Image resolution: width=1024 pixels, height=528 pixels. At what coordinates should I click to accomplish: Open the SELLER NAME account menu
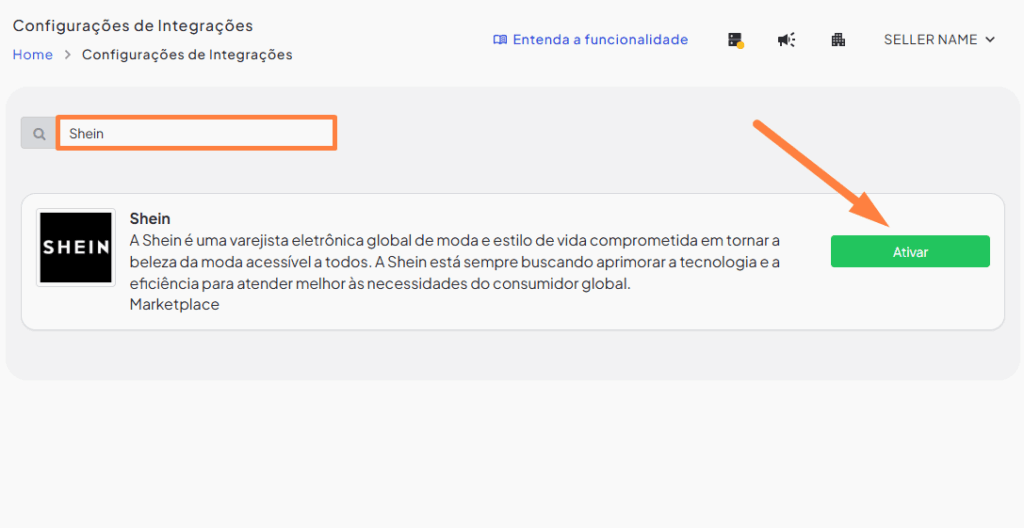tap(930, 40)
